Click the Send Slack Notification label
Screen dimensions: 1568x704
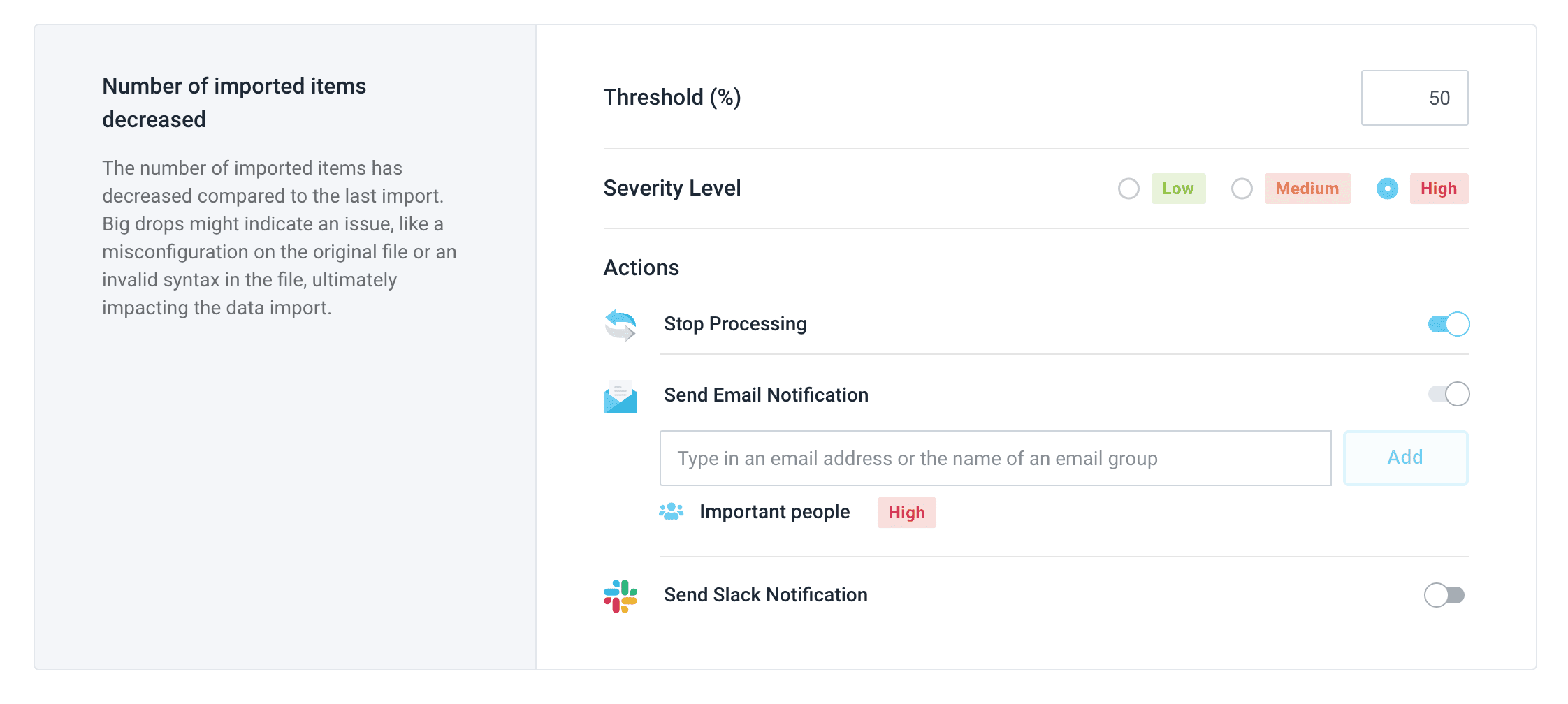[765, 595]
